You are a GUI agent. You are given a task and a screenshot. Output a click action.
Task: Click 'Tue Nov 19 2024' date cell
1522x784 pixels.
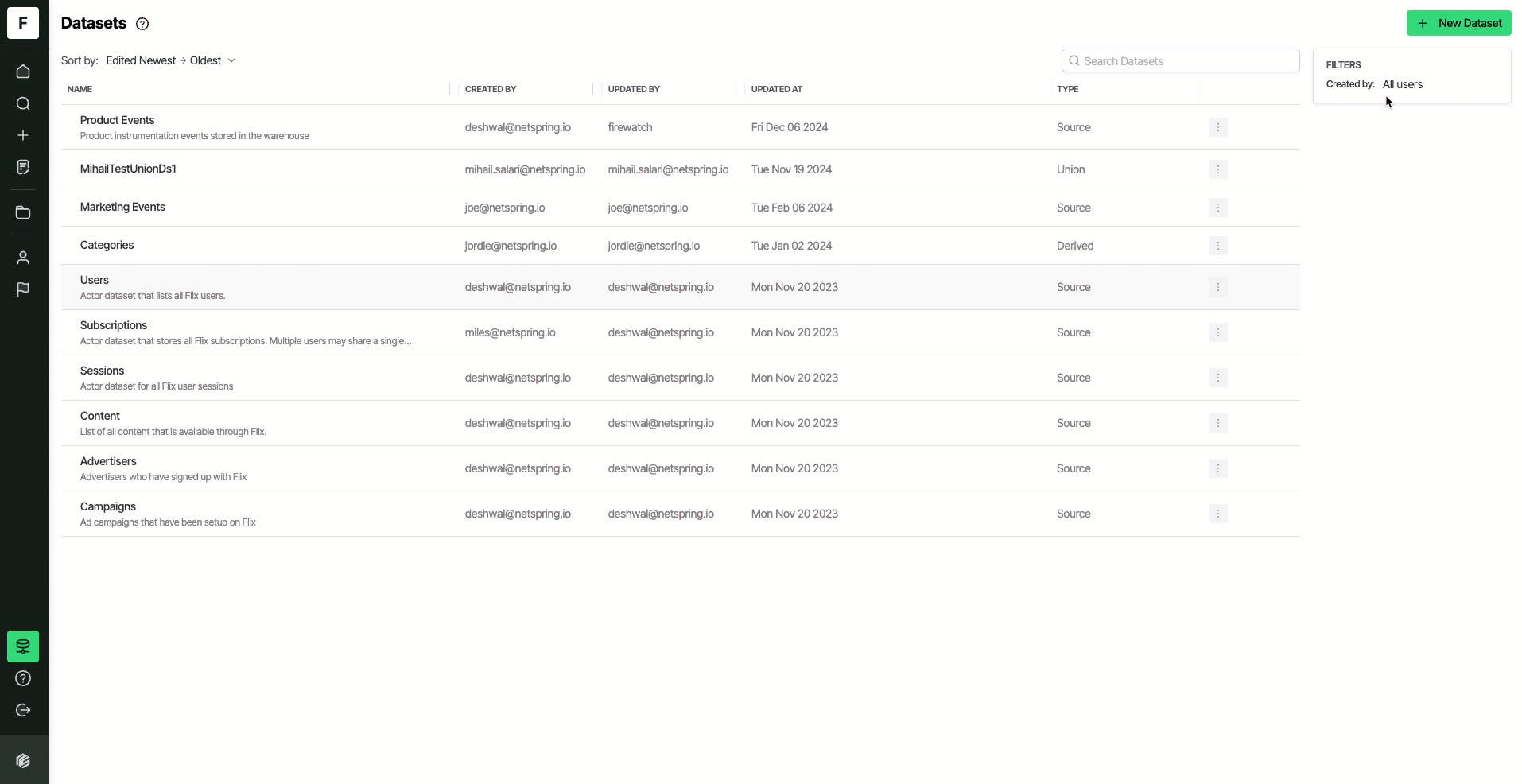click(791, 169)
